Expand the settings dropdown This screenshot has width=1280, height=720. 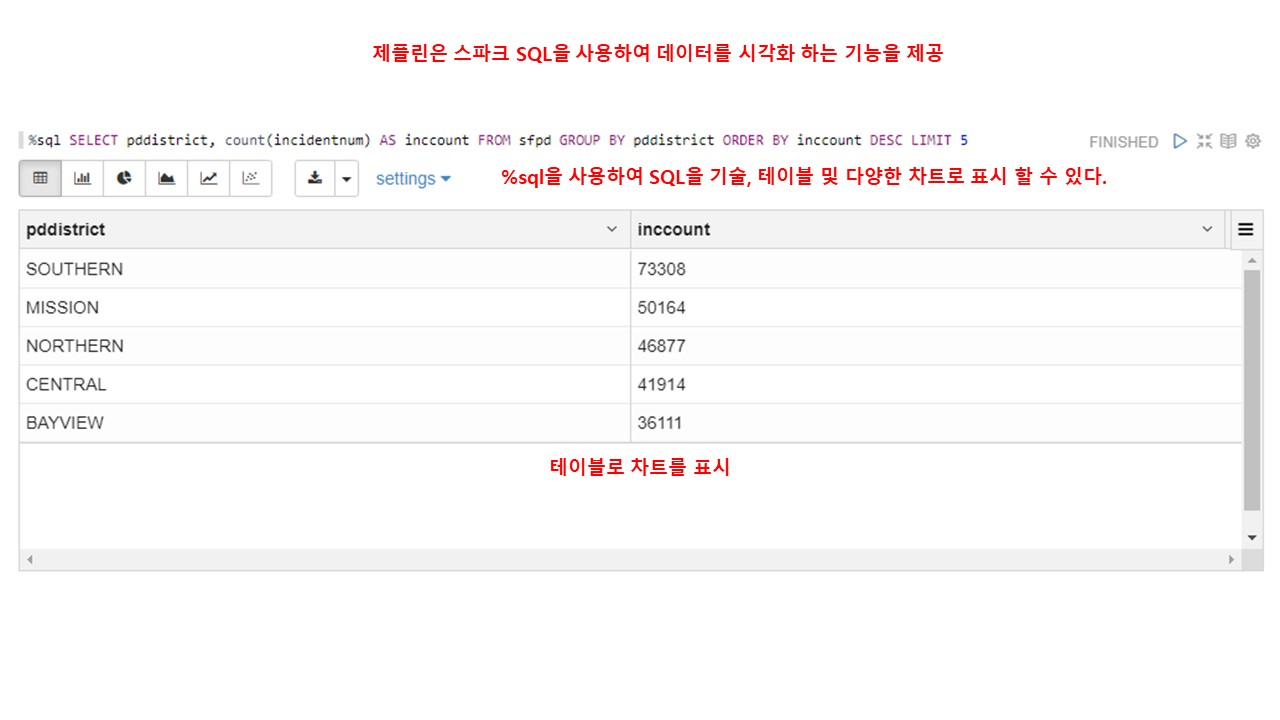413,178
